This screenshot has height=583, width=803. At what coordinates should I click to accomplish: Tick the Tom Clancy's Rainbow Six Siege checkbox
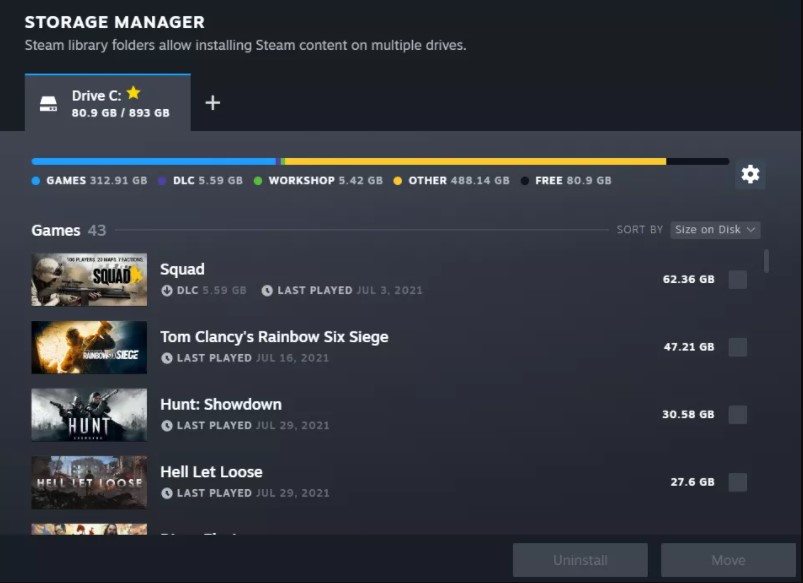737,347
